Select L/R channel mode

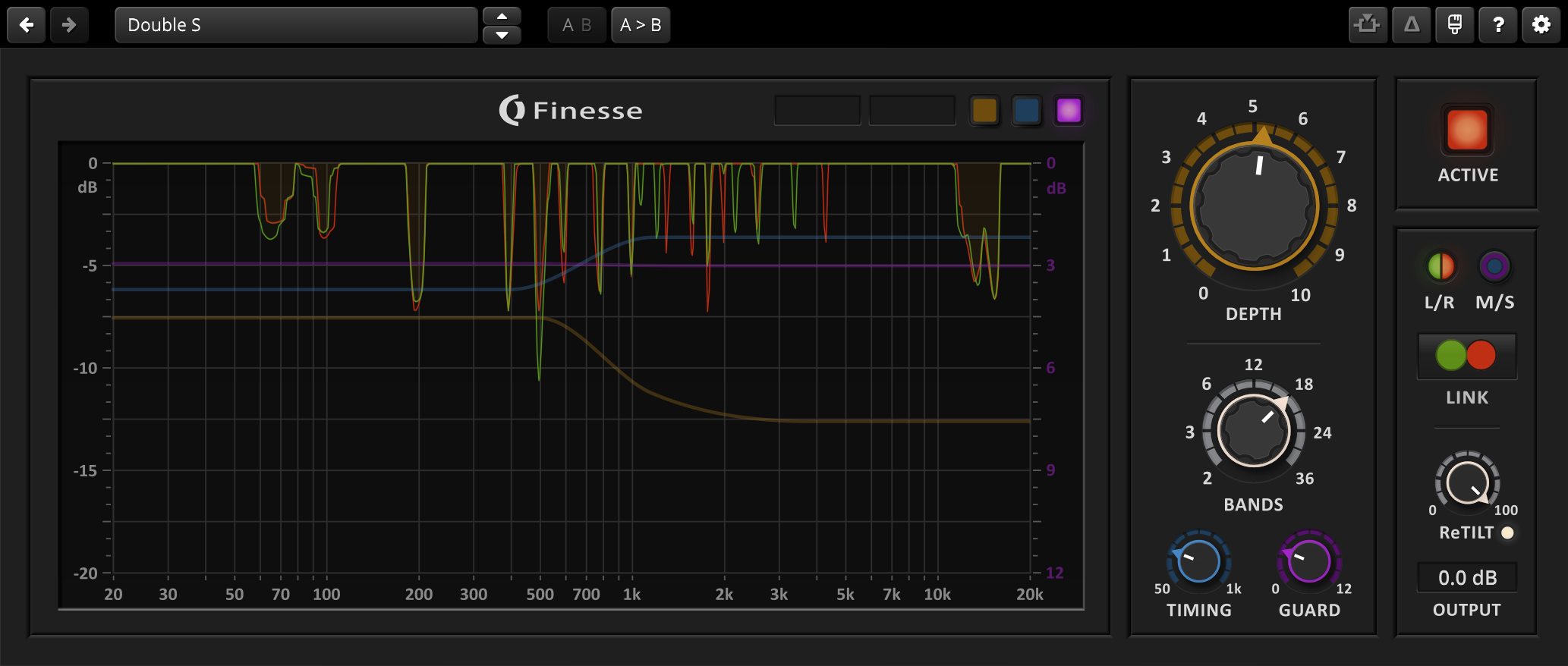pos(1440,266)
